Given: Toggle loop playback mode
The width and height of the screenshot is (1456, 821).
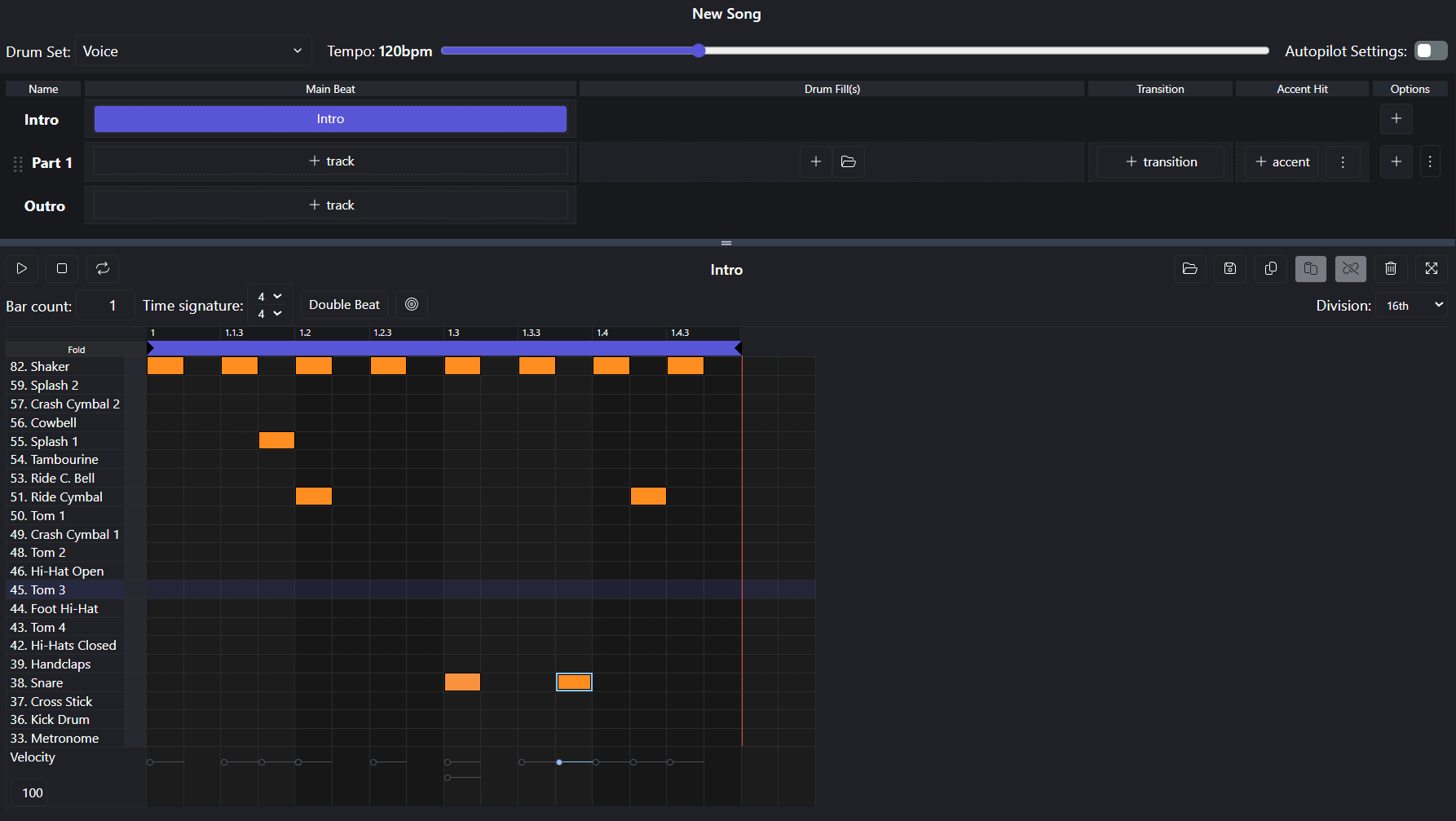Looking at the screenshot, I should coord(103,268).
